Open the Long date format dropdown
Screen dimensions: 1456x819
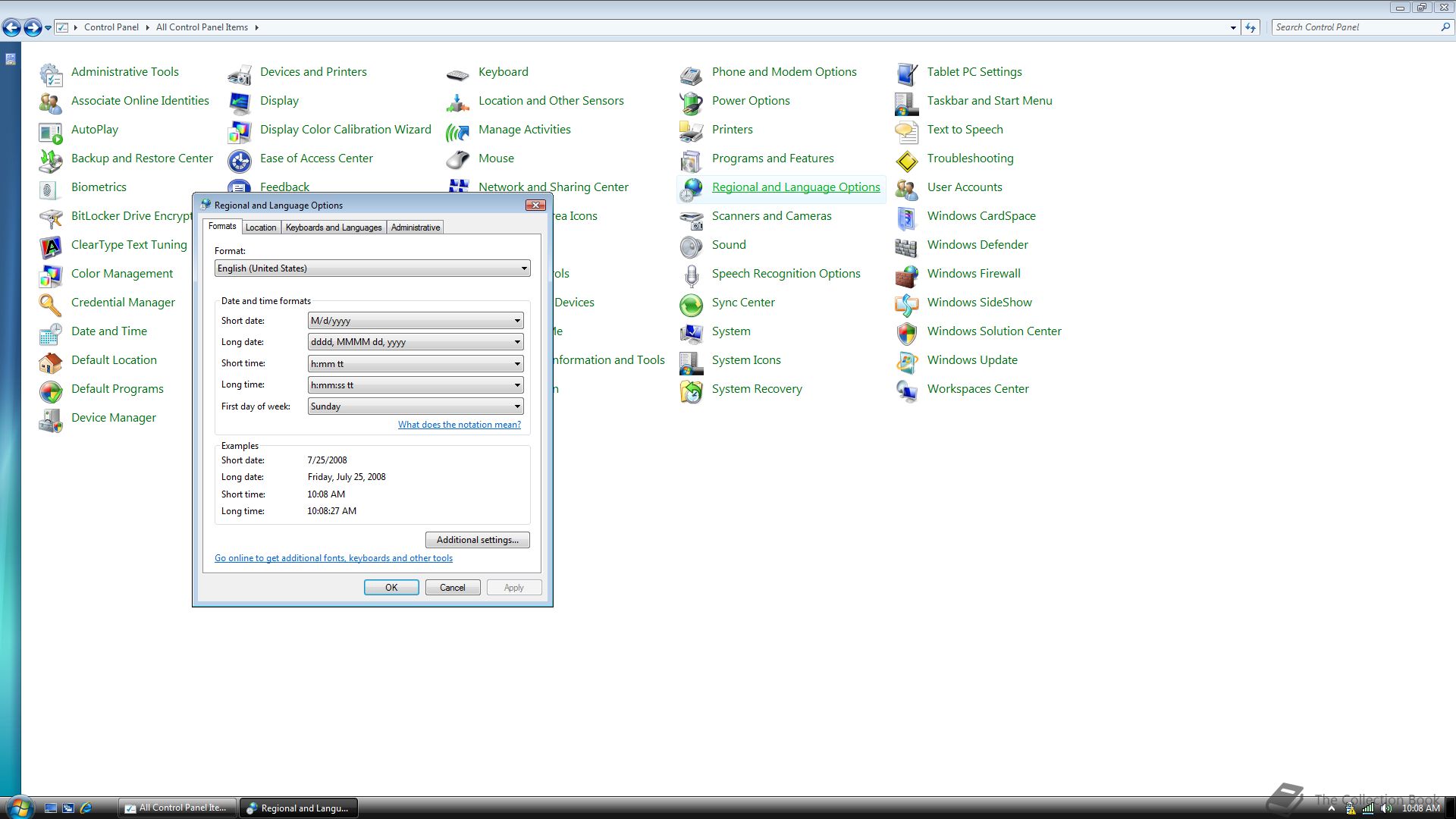coord(416,342)
